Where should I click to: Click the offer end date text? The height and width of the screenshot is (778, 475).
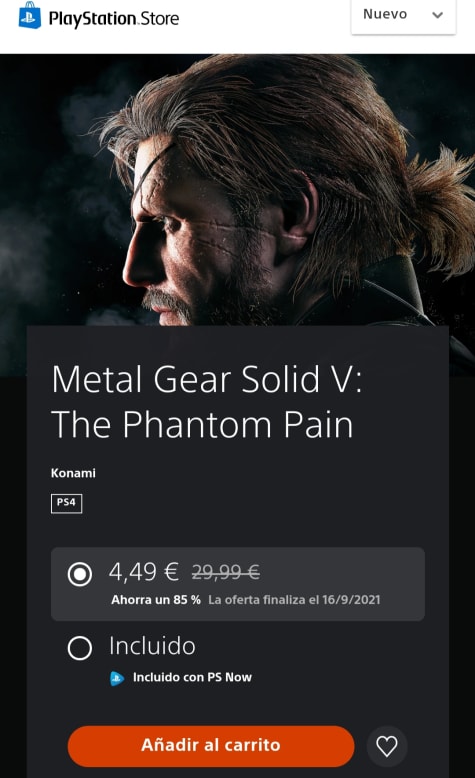point(294,600)
